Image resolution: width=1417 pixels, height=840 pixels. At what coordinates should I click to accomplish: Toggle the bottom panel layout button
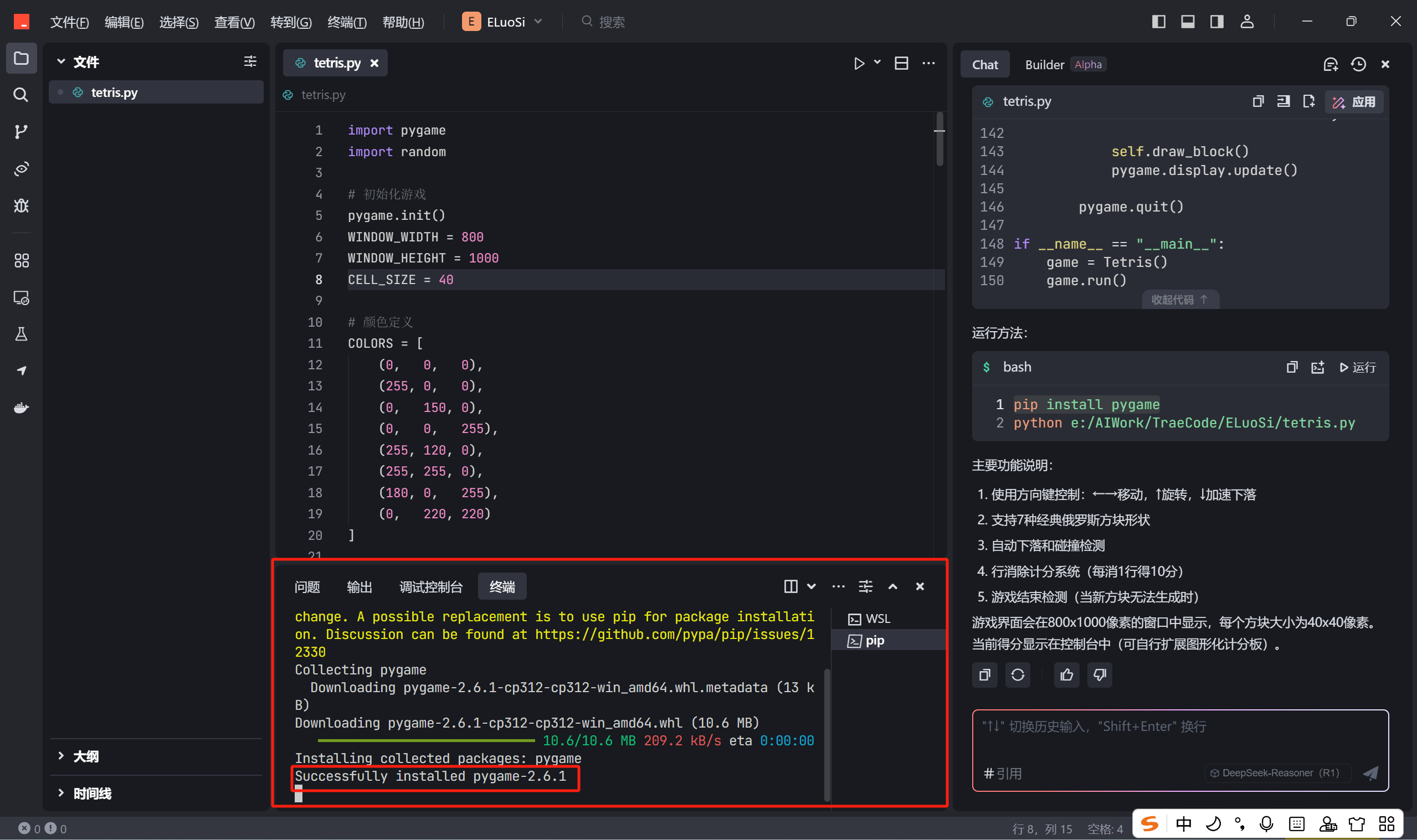[1188, 22]
